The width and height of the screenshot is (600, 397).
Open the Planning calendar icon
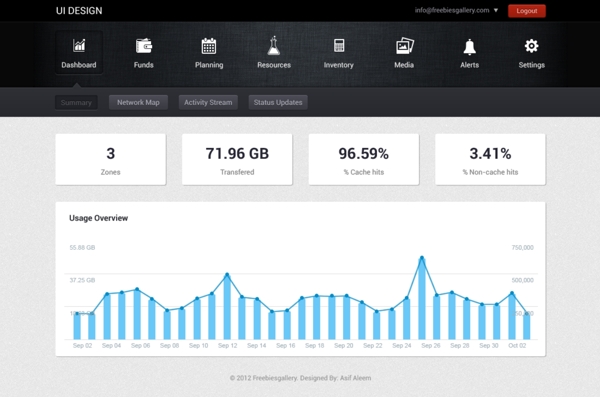click(209, 46)
